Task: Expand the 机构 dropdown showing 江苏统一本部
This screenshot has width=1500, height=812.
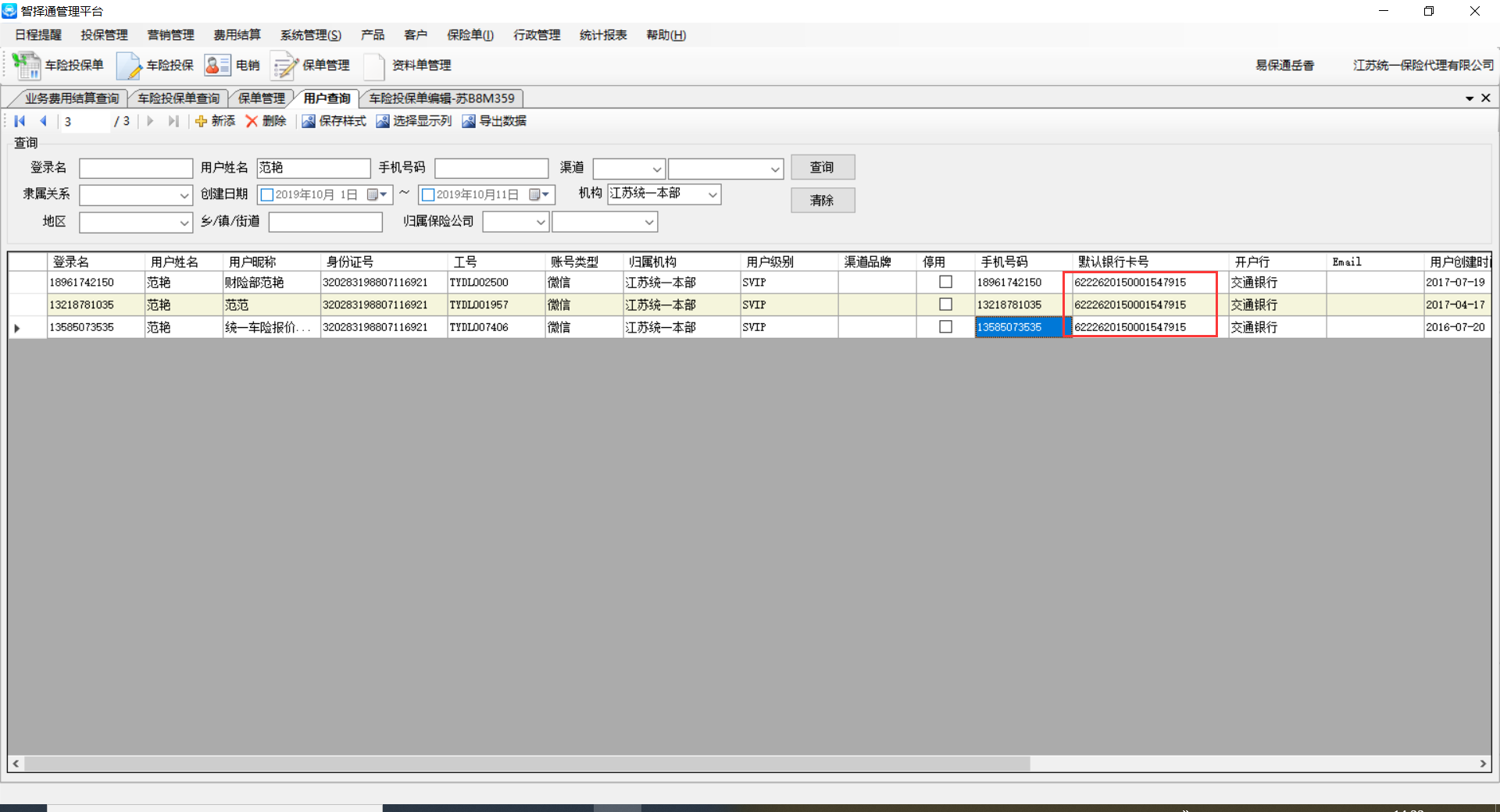Action: point(712,194)
